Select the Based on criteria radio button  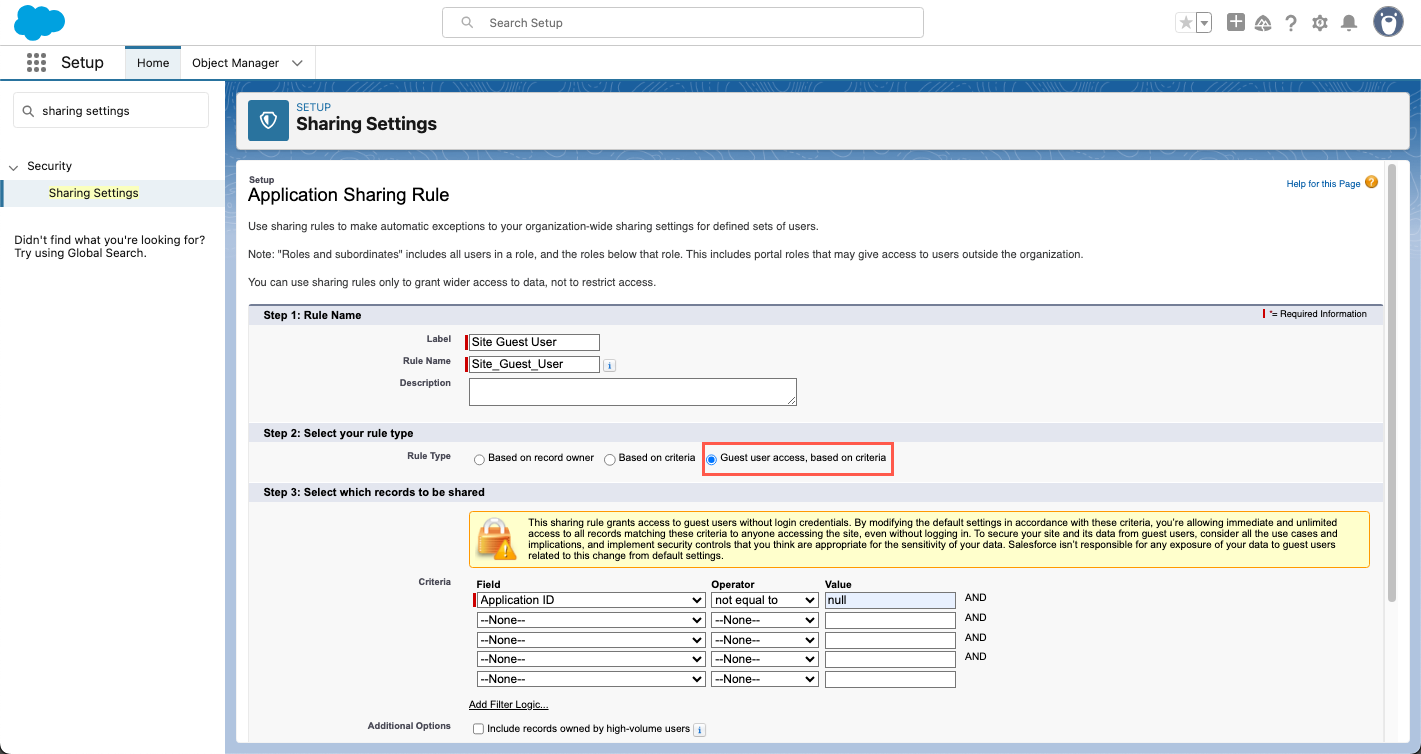[610, 459]
